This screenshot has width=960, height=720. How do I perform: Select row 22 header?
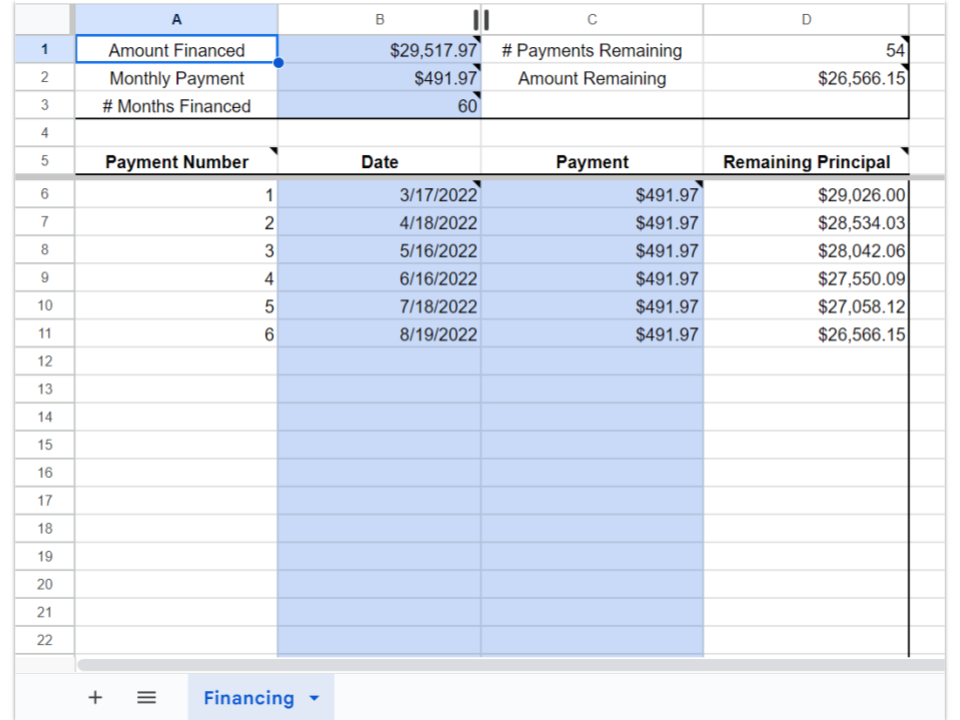(x=45, y=640)
